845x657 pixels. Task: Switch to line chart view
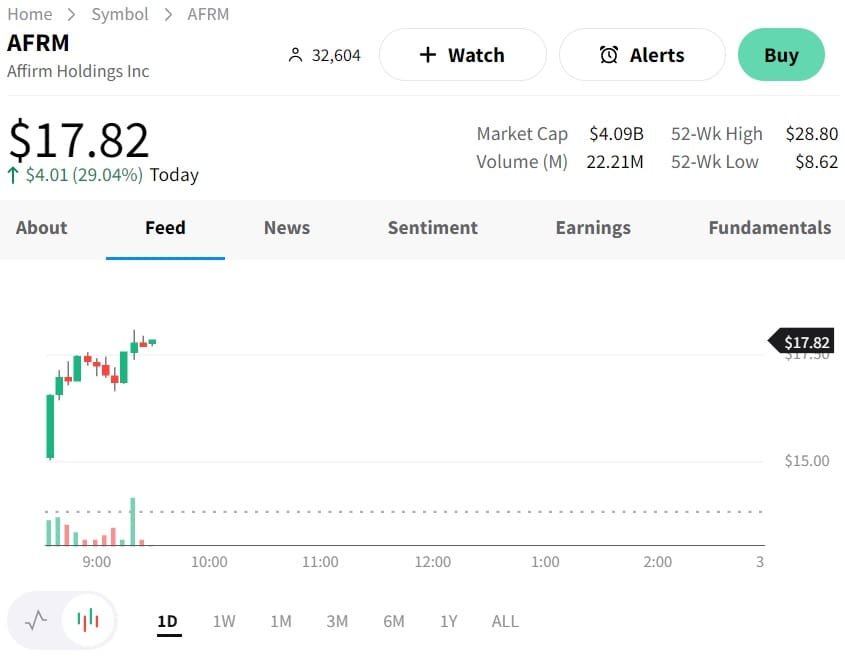[36, 621]
